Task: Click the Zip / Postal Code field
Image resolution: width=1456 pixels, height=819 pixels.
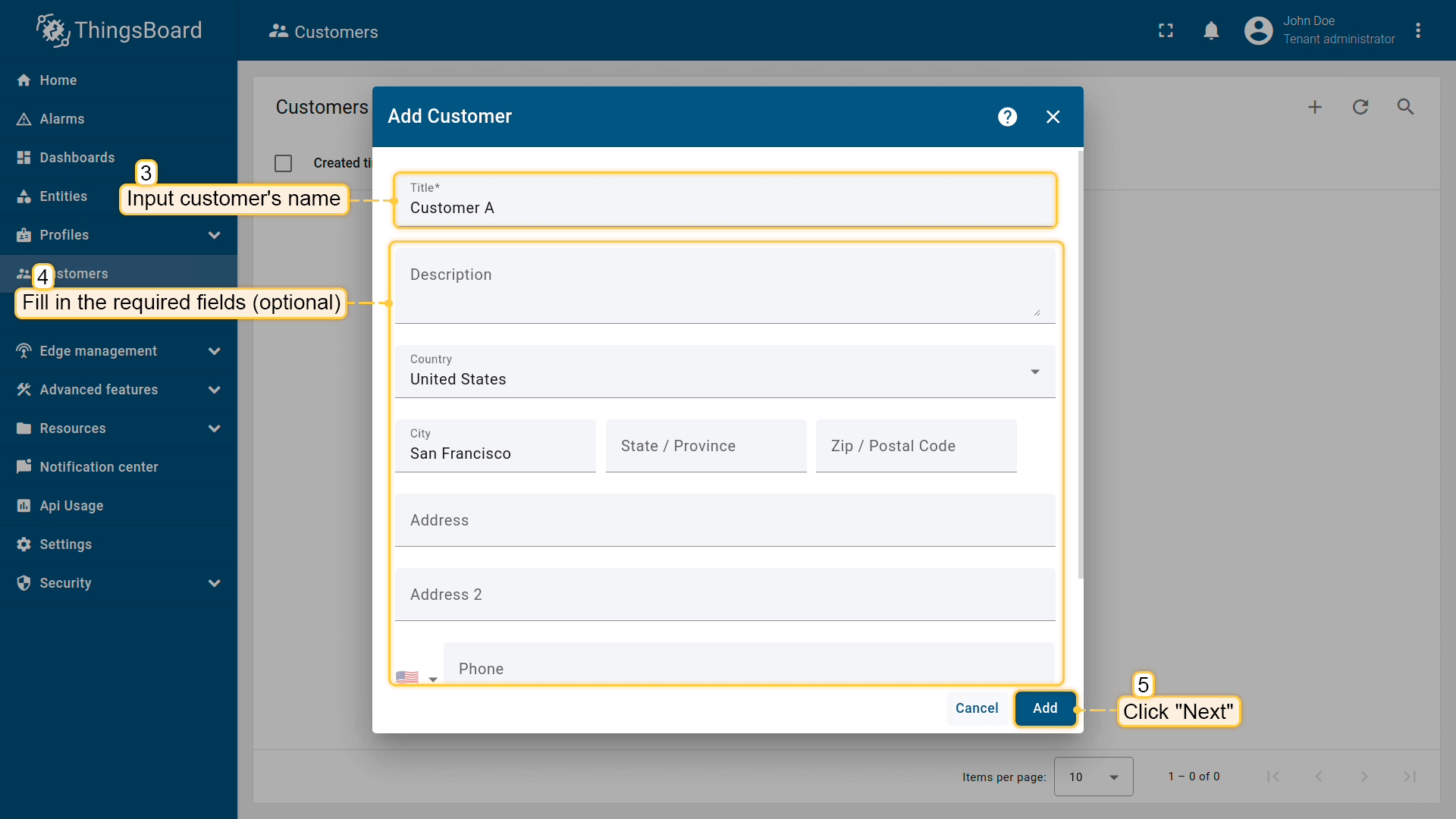Action: (x=915, y=446)
